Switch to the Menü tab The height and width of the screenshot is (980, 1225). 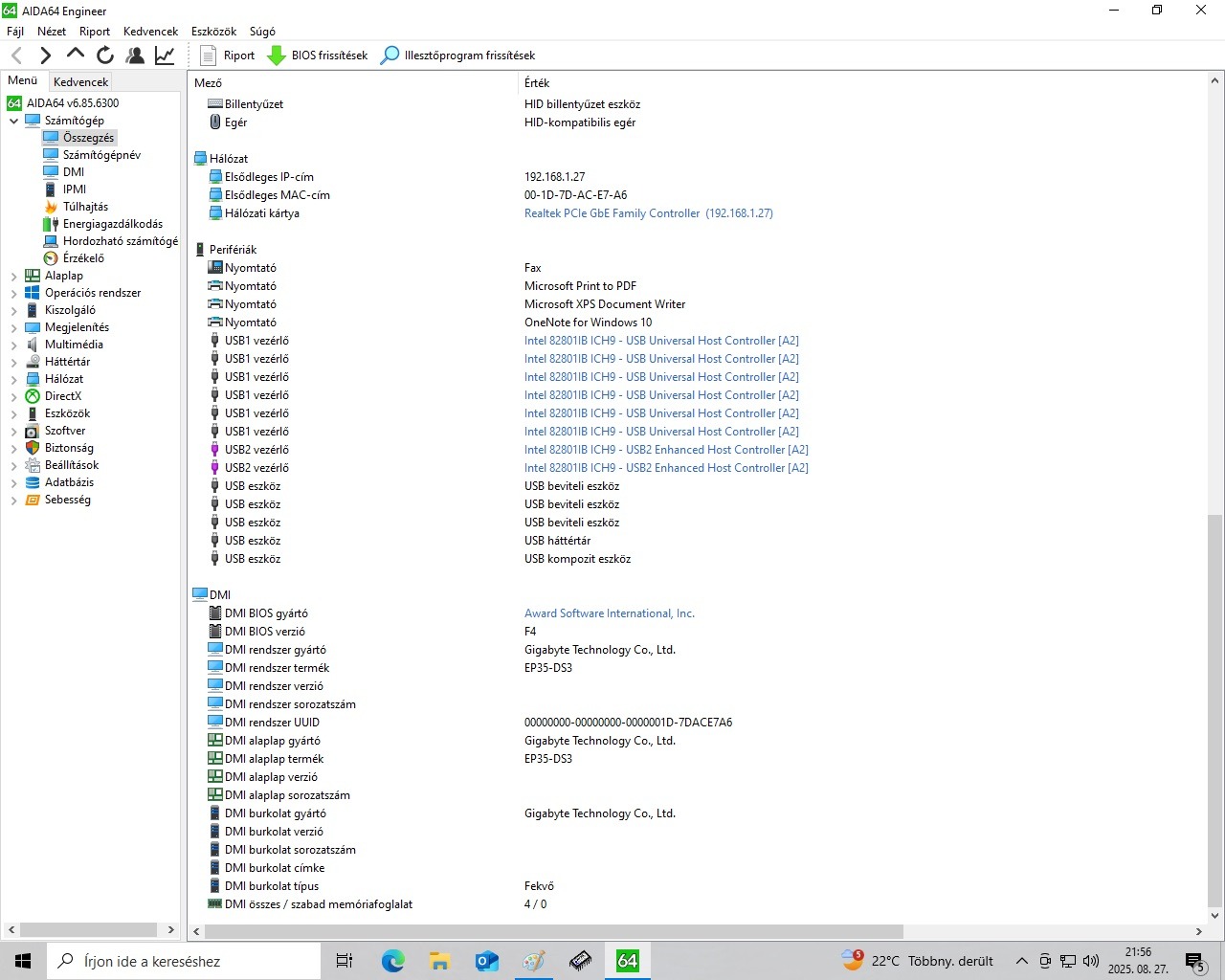pyautogui.click(x=23, y=80)
